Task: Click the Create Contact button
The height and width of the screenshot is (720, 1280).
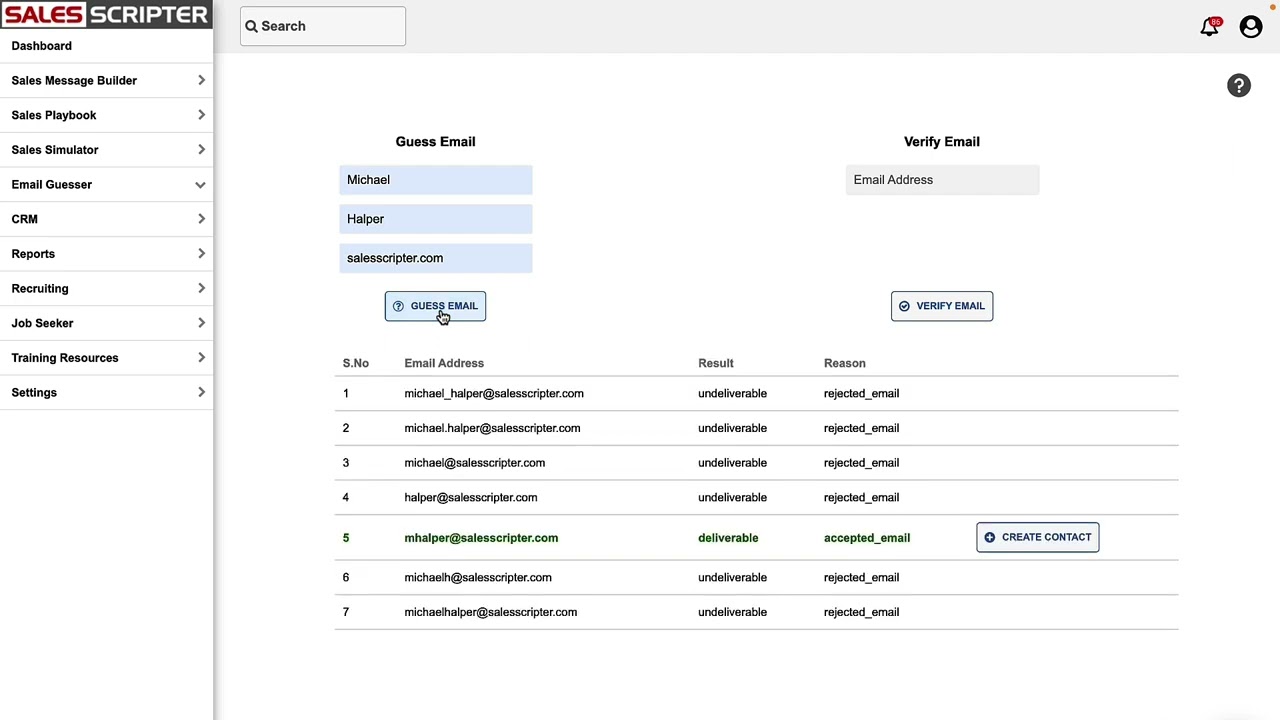Action: click(1038, 537)
